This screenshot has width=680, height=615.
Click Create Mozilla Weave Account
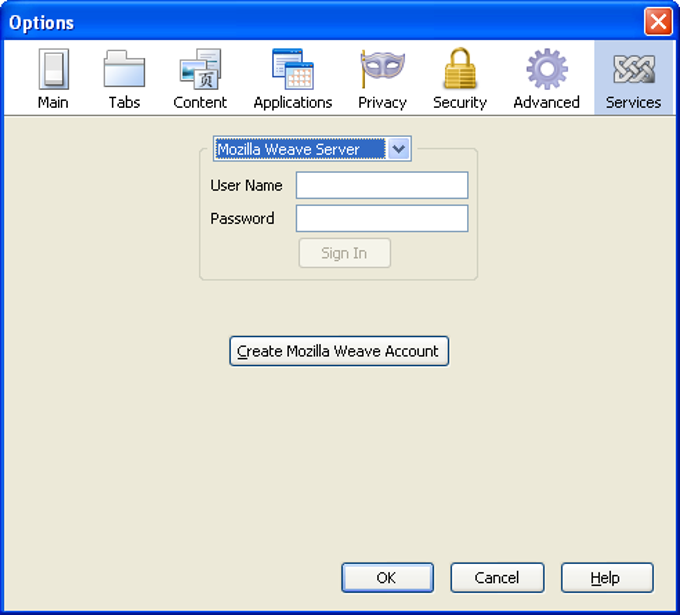pos(339,351)
